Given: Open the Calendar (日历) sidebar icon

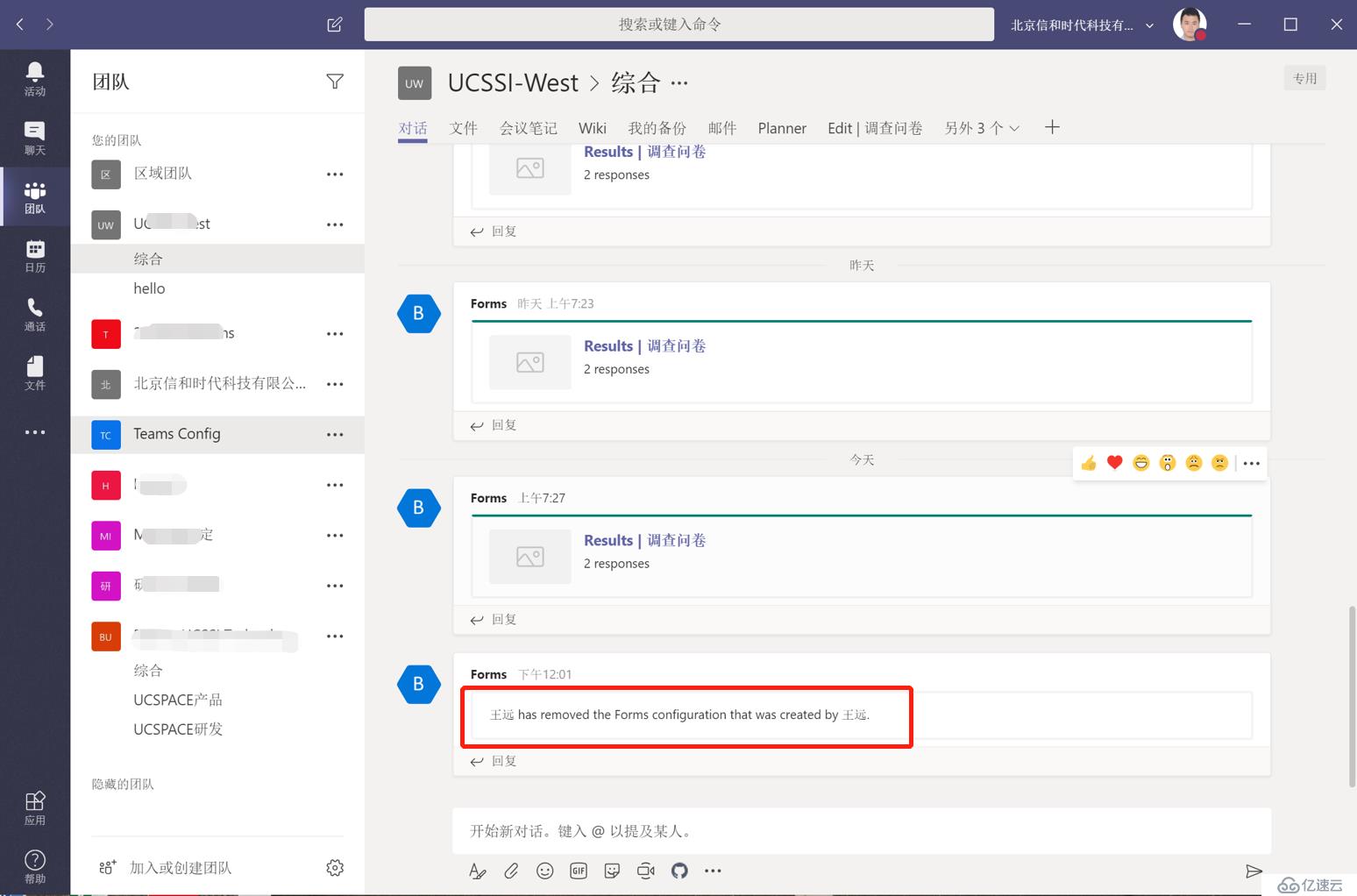Looking at the screenshot, I should pyautogui.click(x=35, y=256).
